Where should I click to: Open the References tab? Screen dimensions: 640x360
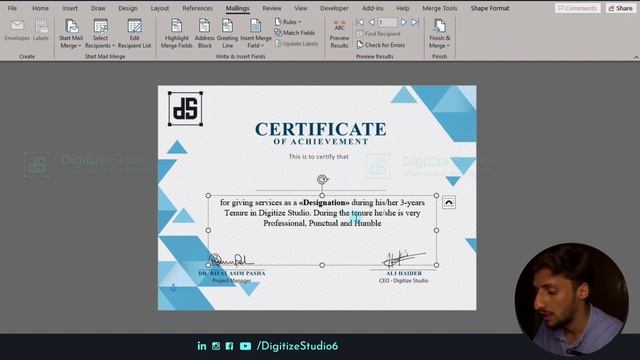[197, 8]
